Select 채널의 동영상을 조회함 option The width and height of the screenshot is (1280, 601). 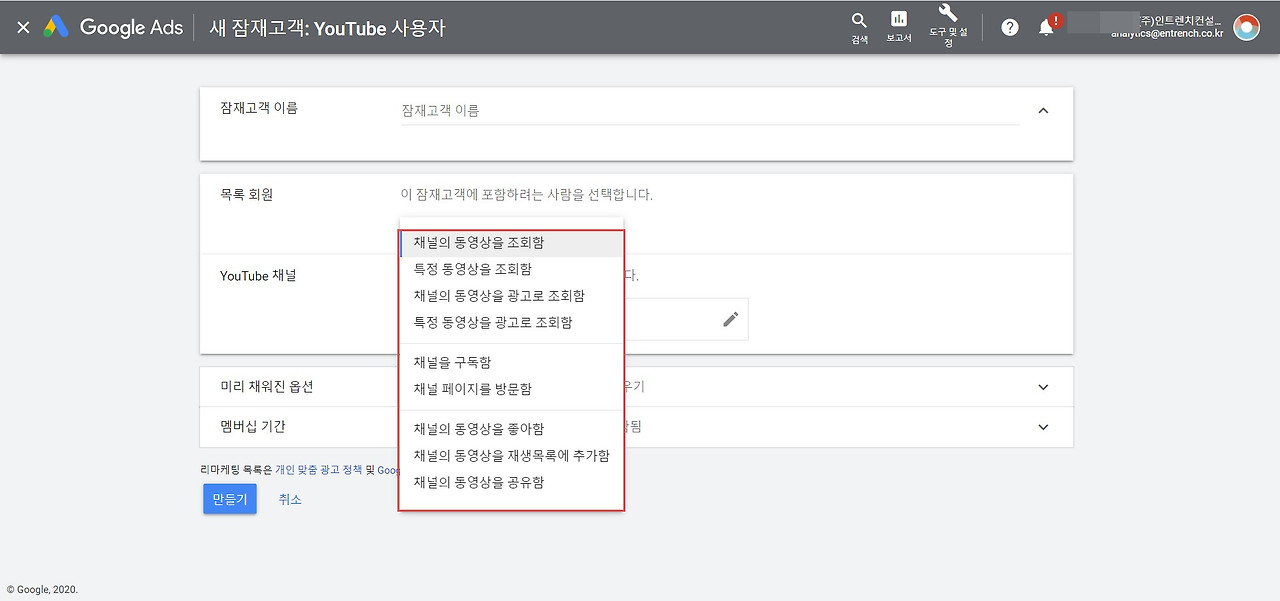click(x=511, y=243)
